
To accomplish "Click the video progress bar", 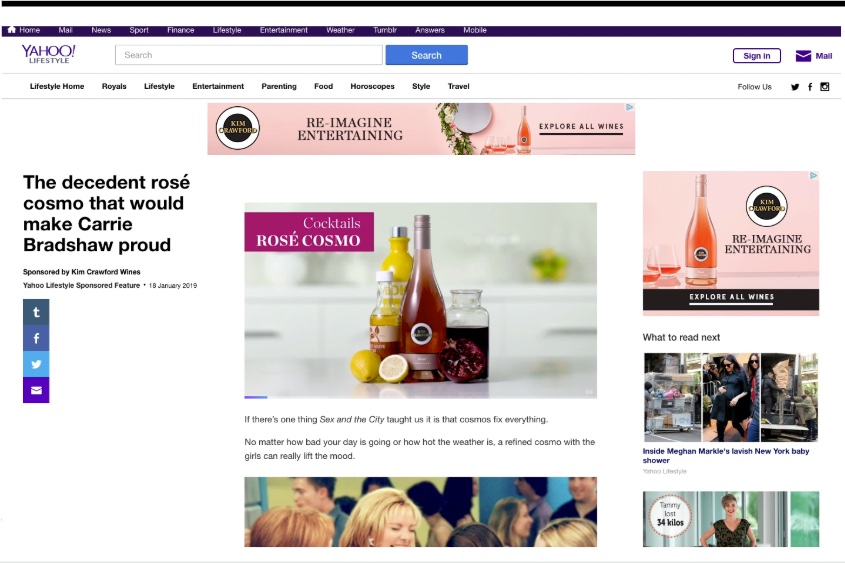I will [420, 397].
